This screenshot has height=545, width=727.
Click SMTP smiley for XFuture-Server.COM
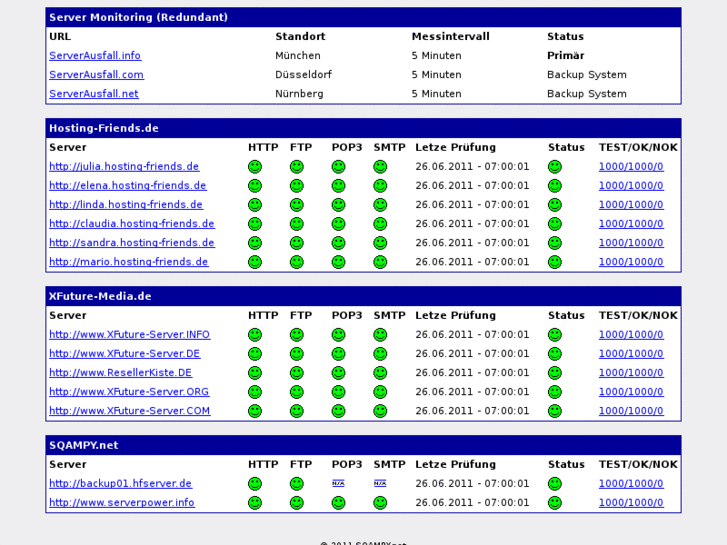coord(380,410)
